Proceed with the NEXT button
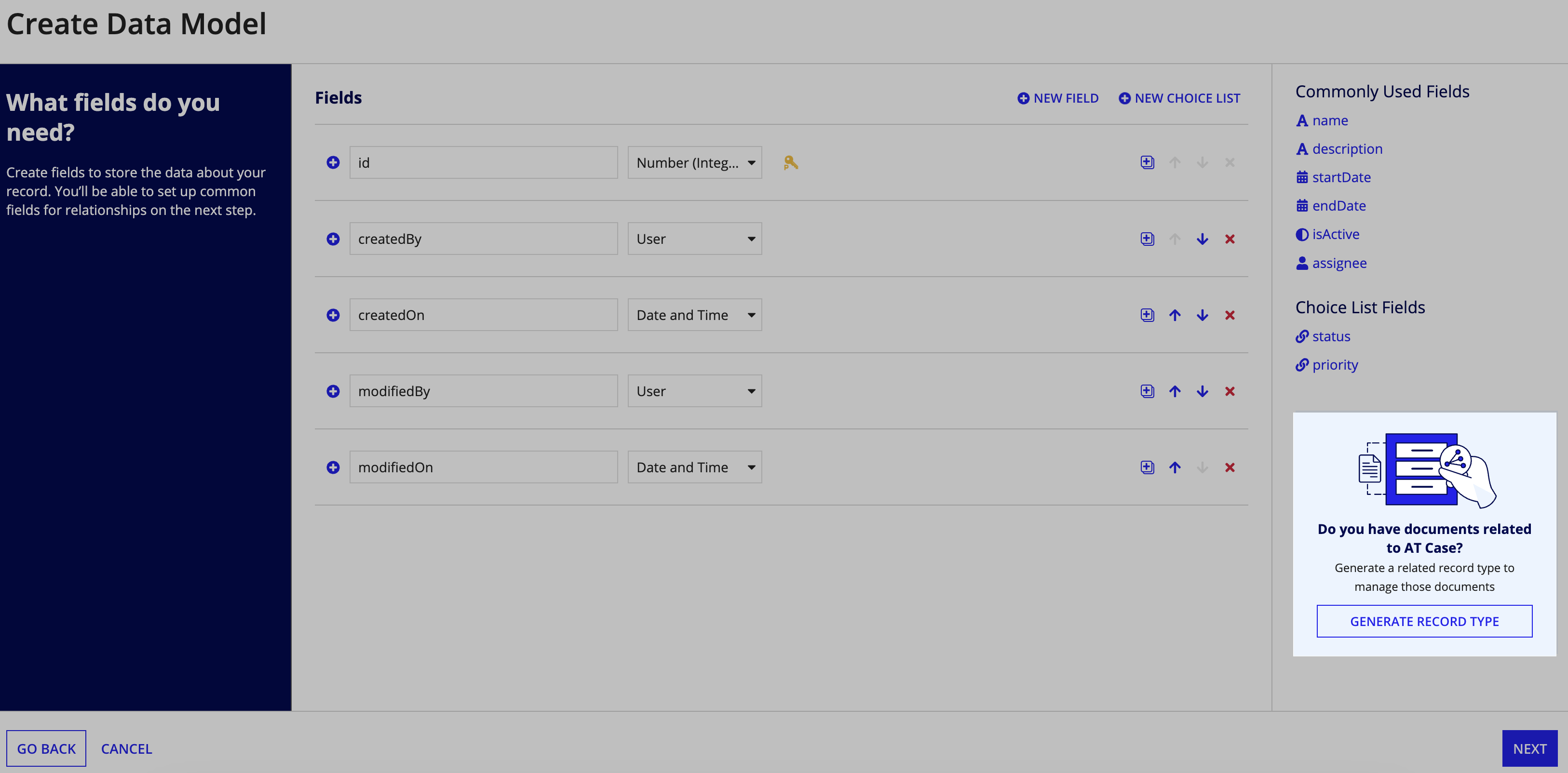The image size is (1568, 773). [x=1529, y=749]
